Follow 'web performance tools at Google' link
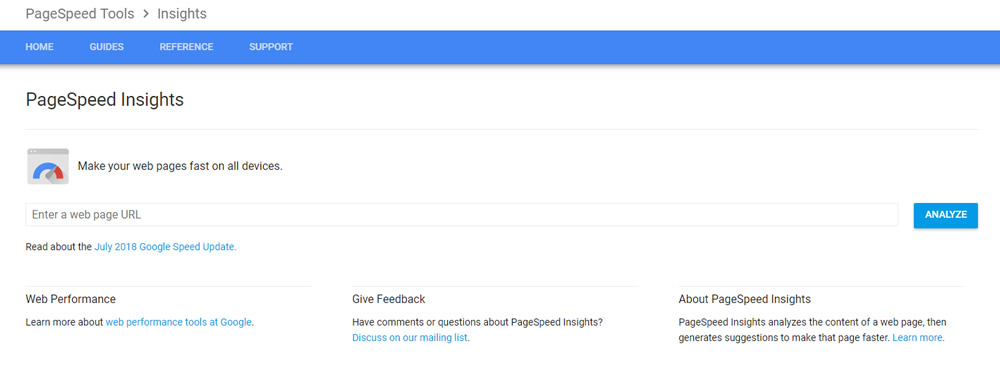The width and height of the screenshot is (1000, 375). (179, 322)
